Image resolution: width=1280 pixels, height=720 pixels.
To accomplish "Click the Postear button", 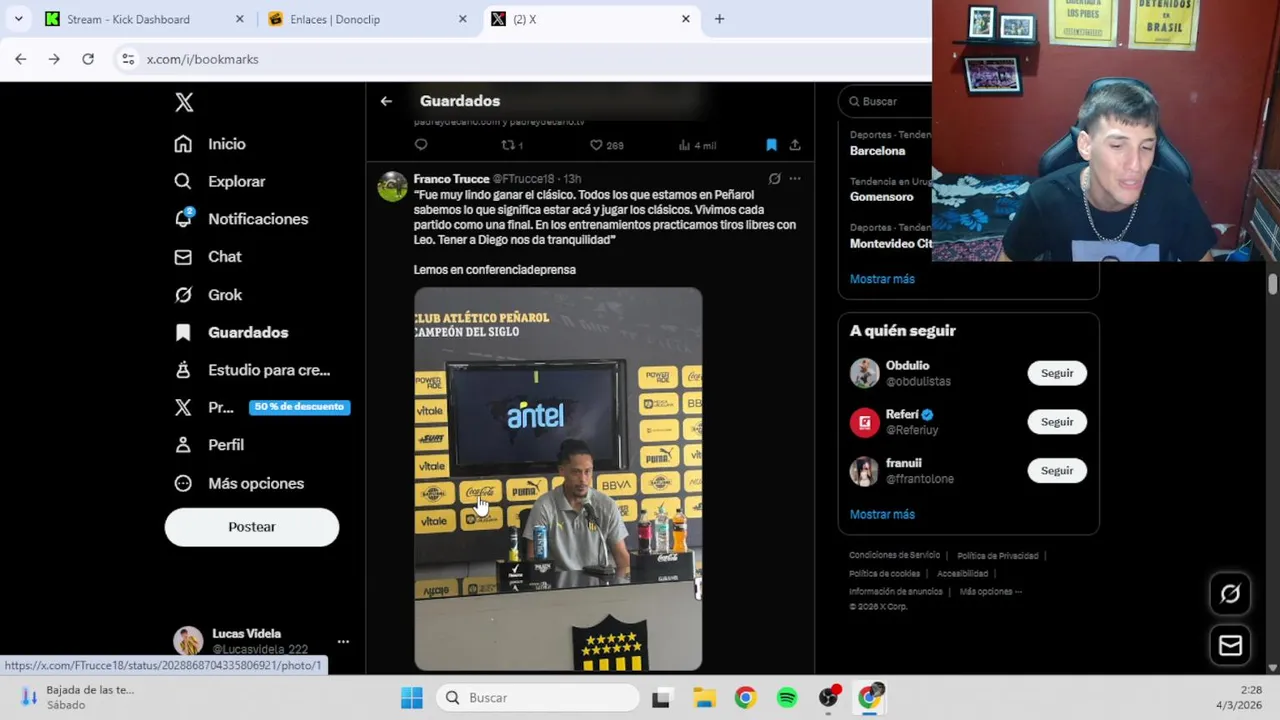I will tap(252, 527).
